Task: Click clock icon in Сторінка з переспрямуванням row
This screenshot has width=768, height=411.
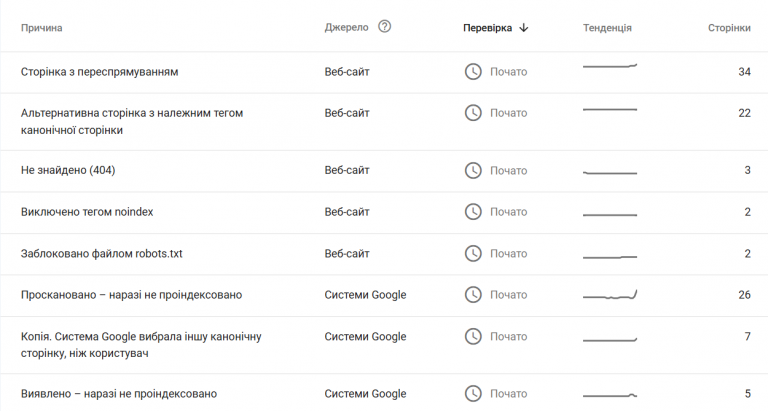Action: tap(474, 72)
